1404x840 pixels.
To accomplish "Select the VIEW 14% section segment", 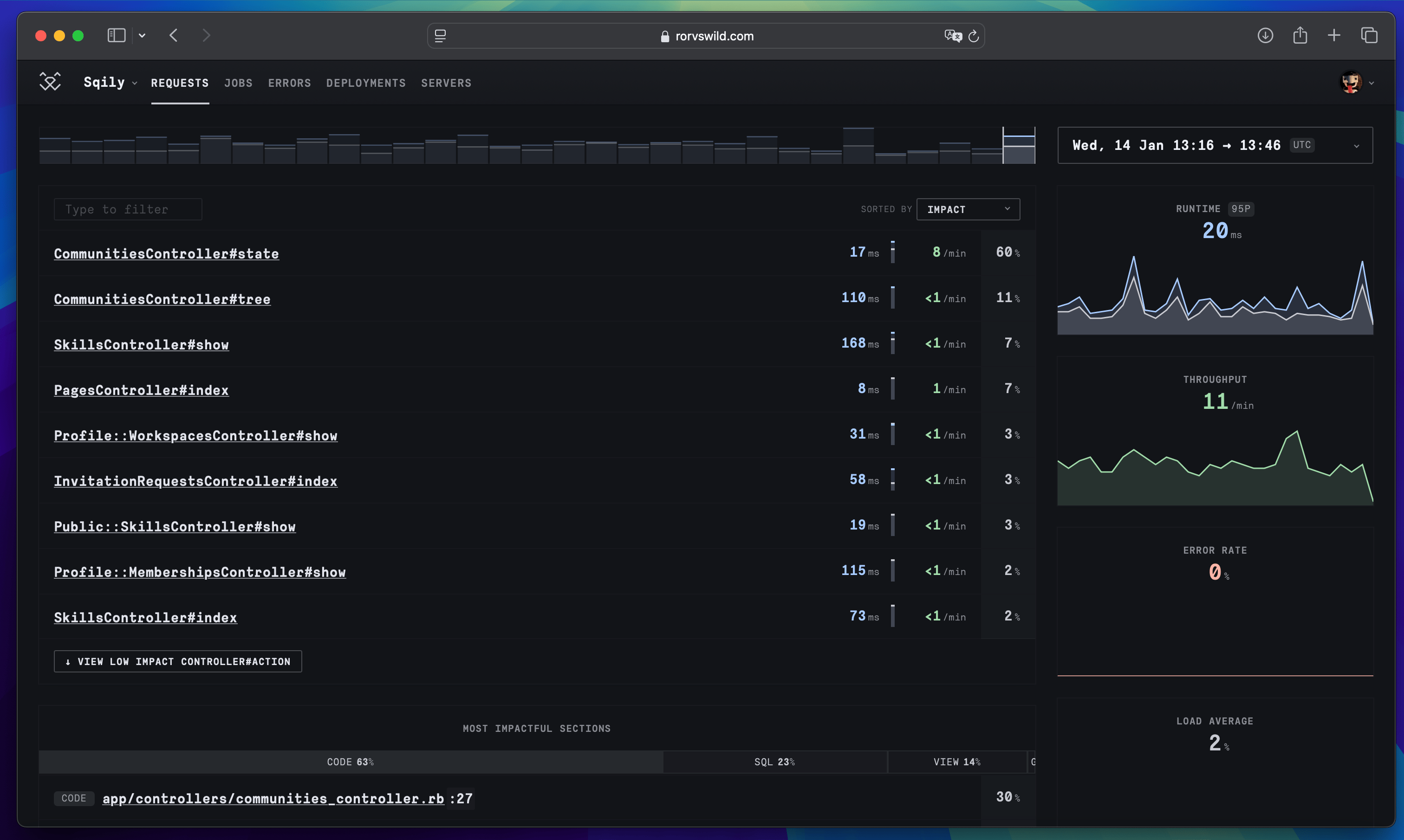I will point(957,762).
